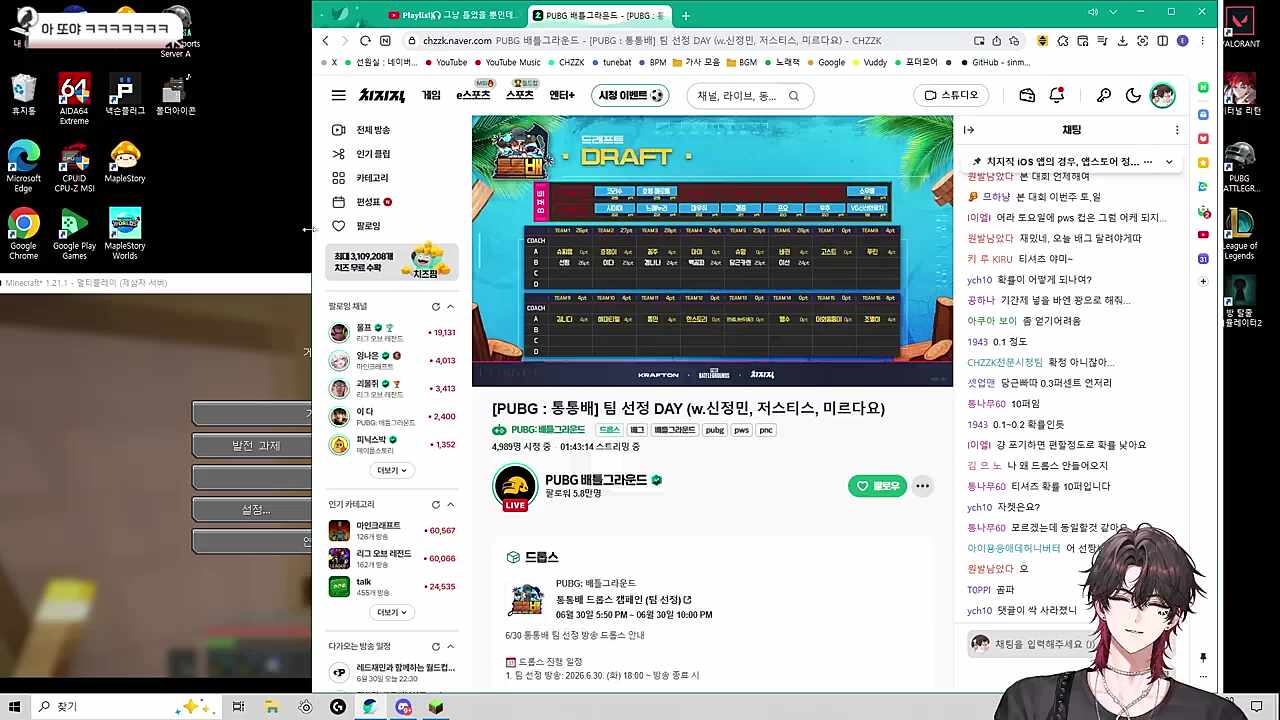The image size is (1280, 720).
Task: Expand the pinned chat notice
Action: coord(1169,162)
